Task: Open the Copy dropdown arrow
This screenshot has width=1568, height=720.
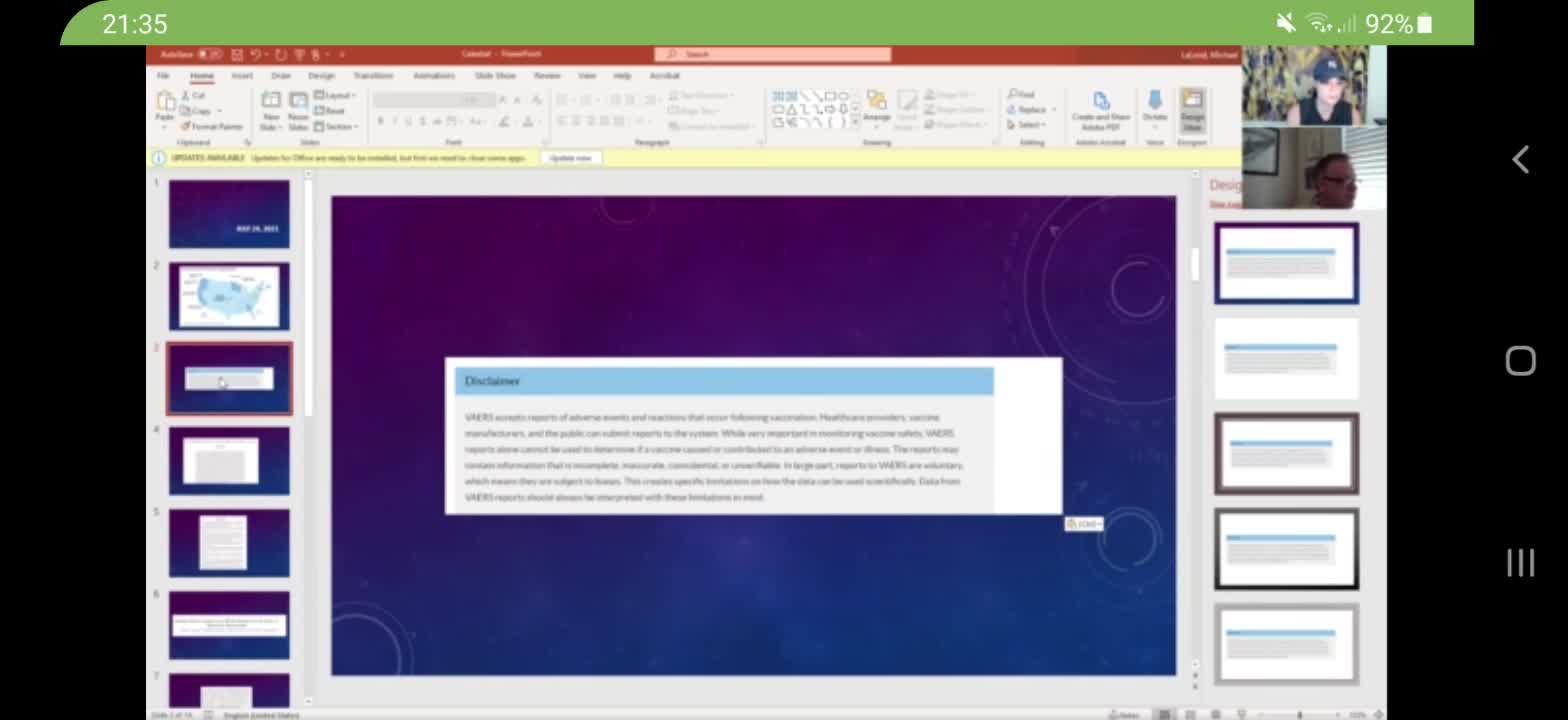Action: click(x=219, y=111)
